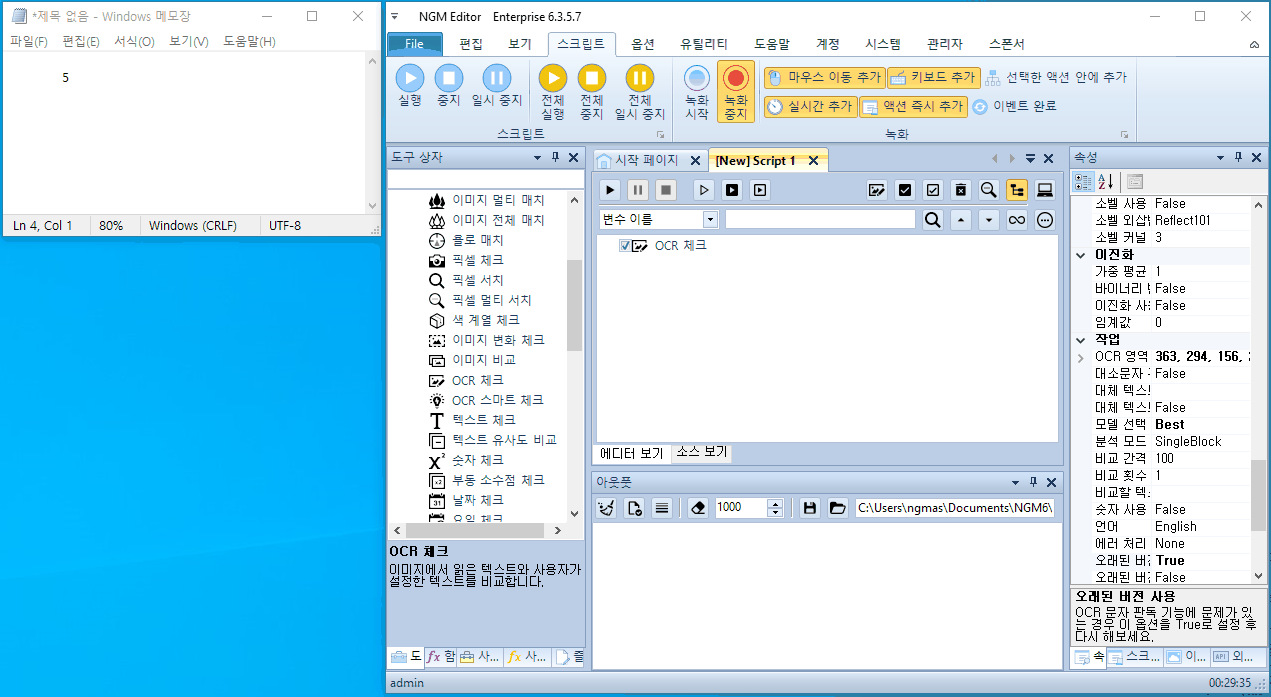This screenshot has height=697, width=1271.
Task: Click the outlined uncheck-all icon in editor toolbar
Action: 933,190
